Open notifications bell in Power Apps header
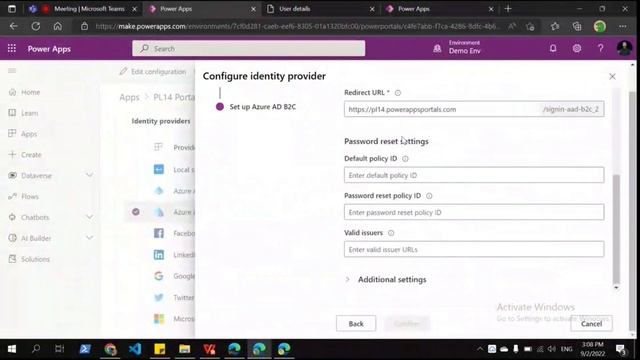 tap(553, 49)
